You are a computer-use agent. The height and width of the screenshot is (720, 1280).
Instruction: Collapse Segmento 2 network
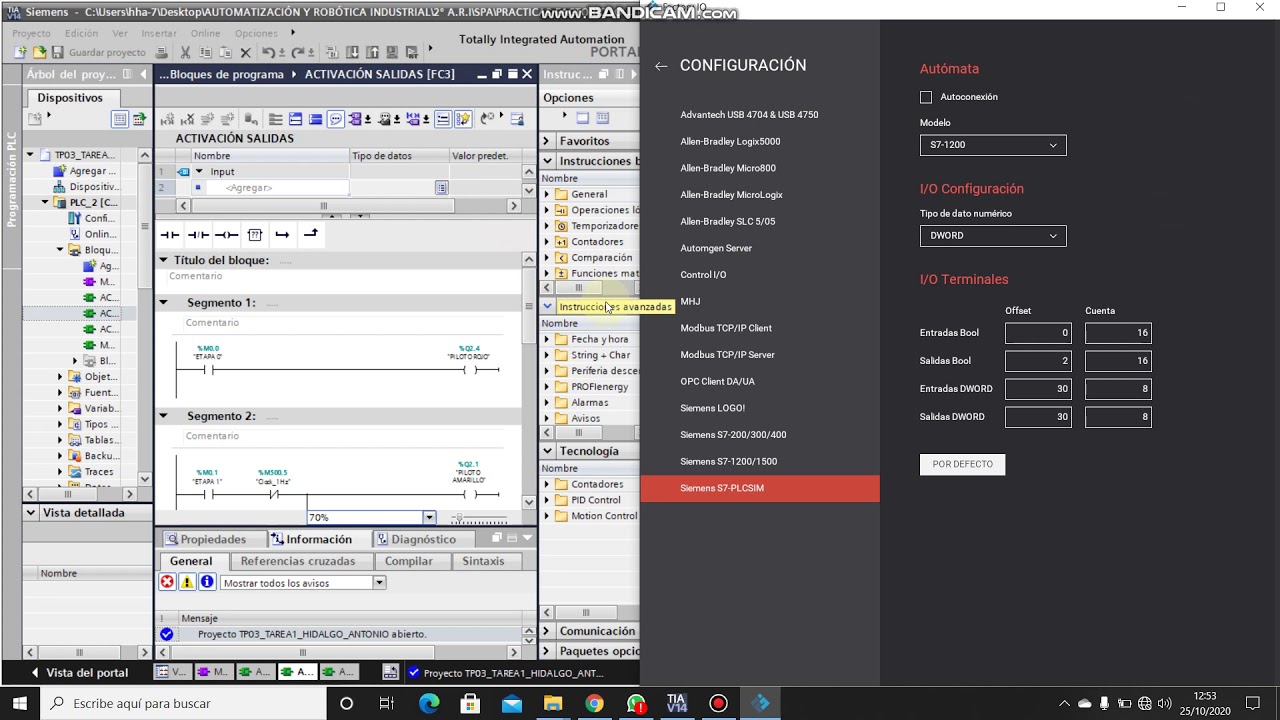(164, 416)
